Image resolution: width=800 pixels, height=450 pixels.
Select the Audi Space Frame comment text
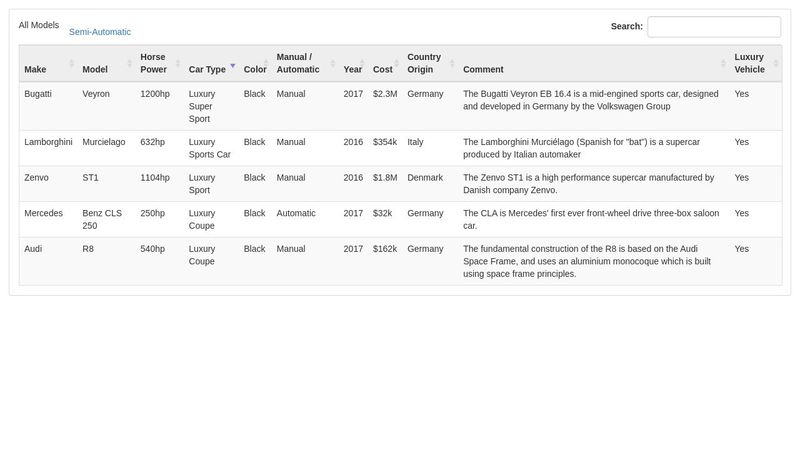(x=587, y=261)
